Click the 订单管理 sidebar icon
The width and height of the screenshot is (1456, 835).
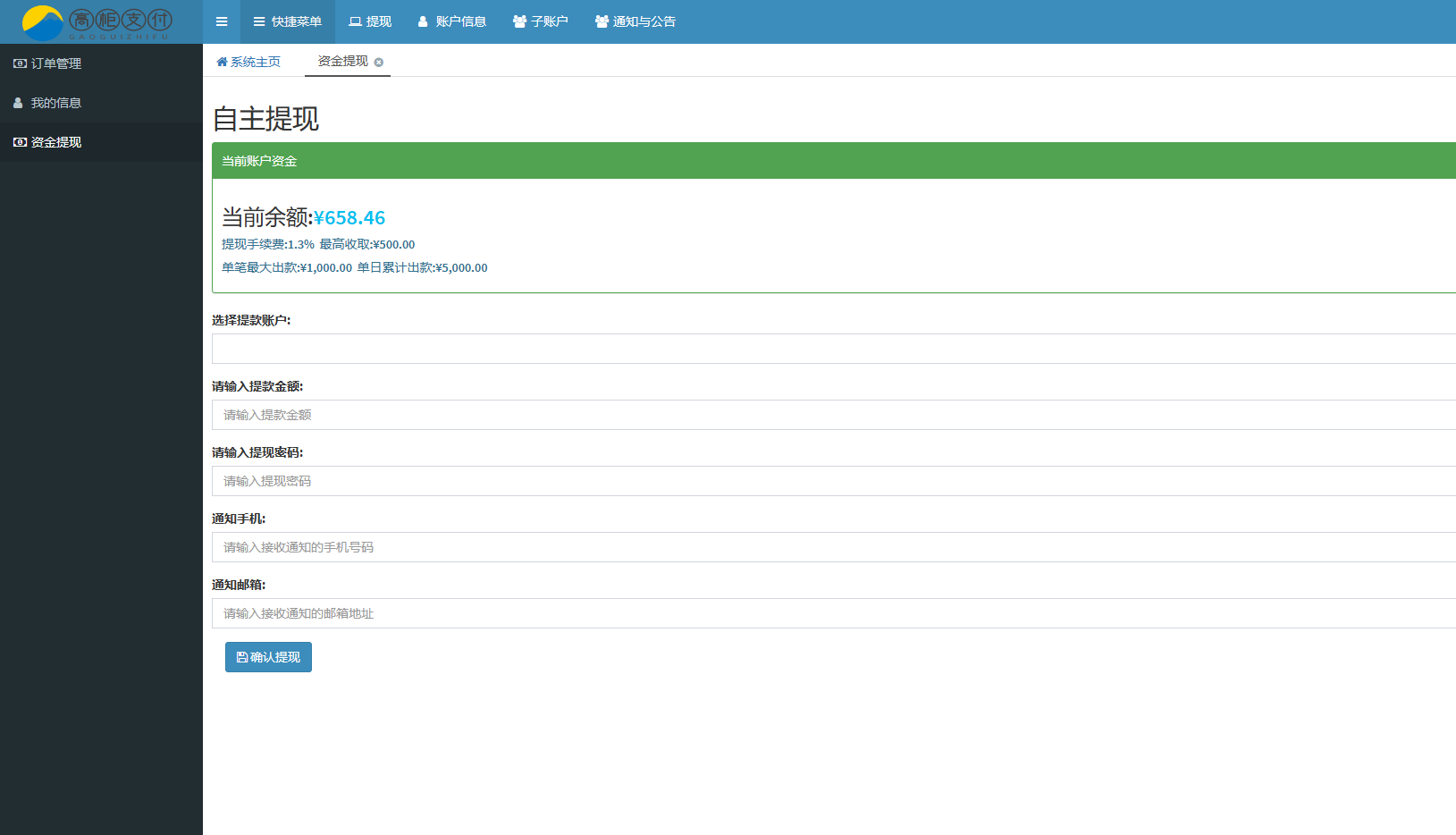pos(20,63)
